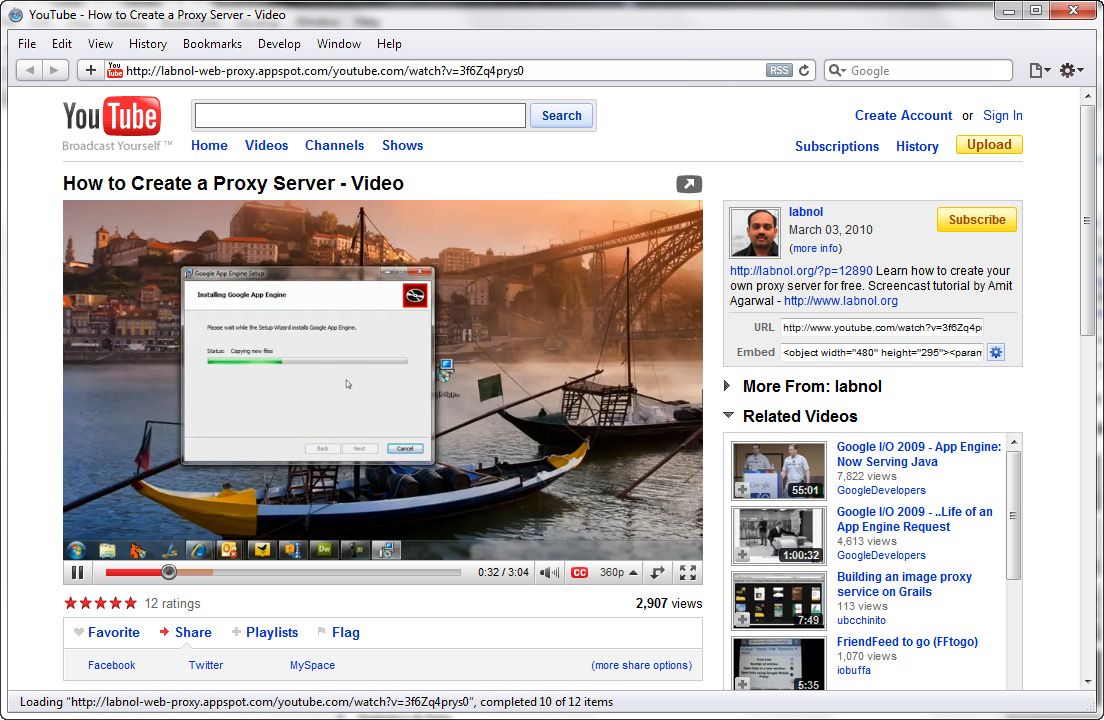
Task: Click the address bar URL field
Action: pyautogui.click(x=444, y=70)
